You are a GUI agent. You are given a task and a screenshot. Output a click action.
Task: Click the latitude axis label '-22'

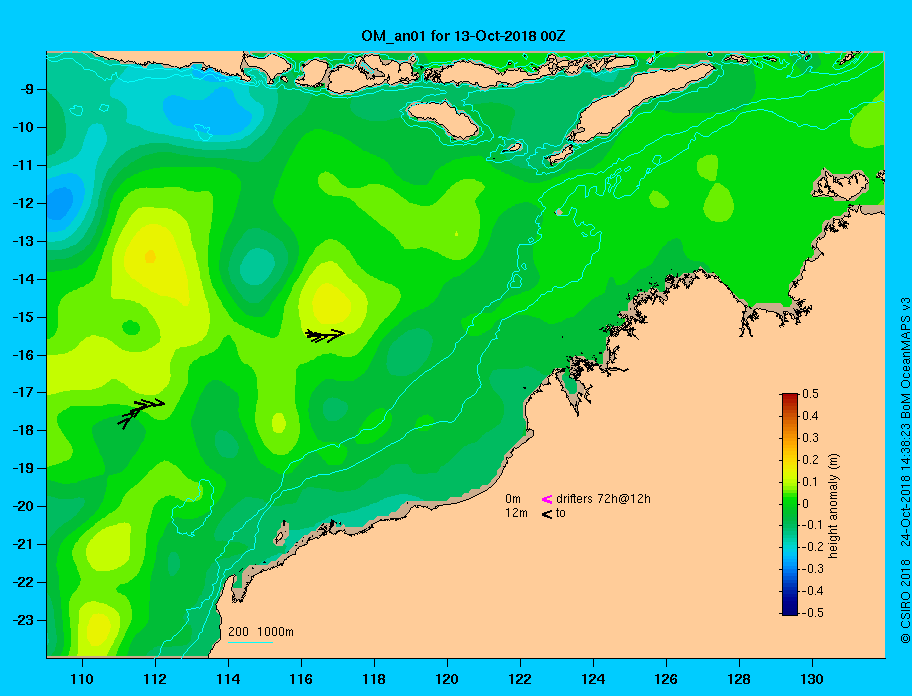click(x=24, y=582)
